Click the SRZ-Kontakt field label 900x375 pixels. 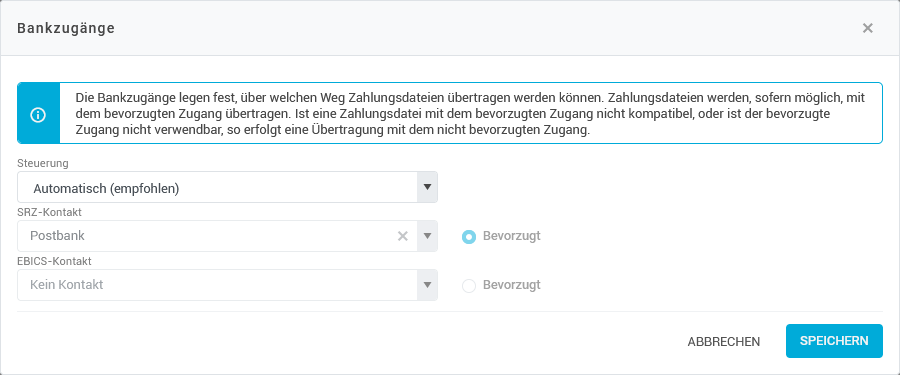click(x=49, y=212)
